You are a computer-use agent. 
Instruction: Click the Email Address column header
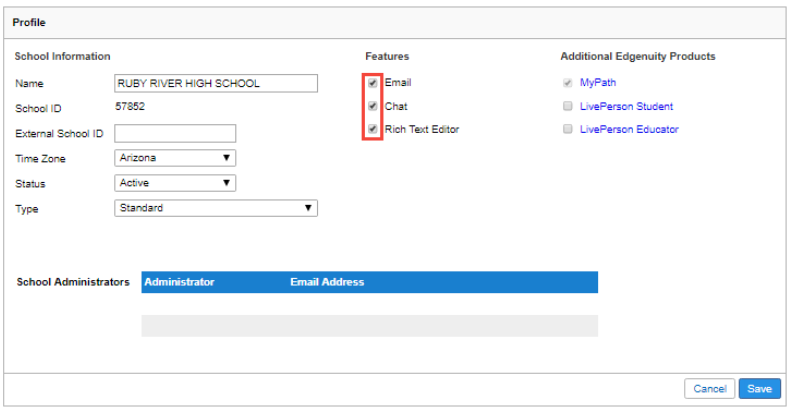[327, 282]
